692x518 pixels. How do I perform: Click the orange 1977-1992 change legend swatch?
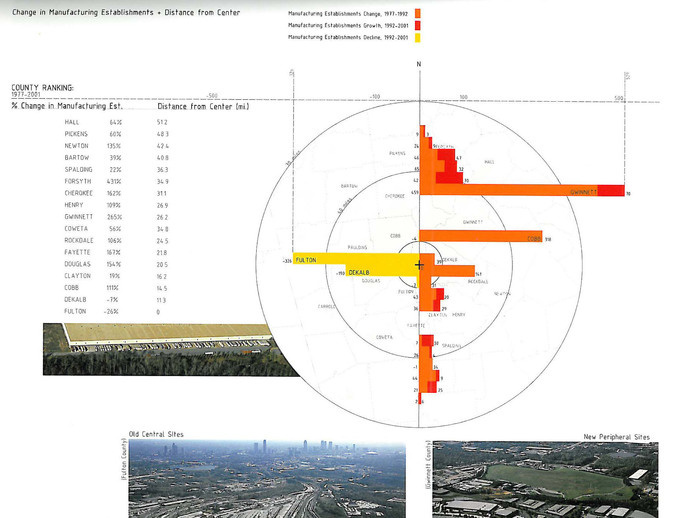pyautogui.click(x=417, y=13)
